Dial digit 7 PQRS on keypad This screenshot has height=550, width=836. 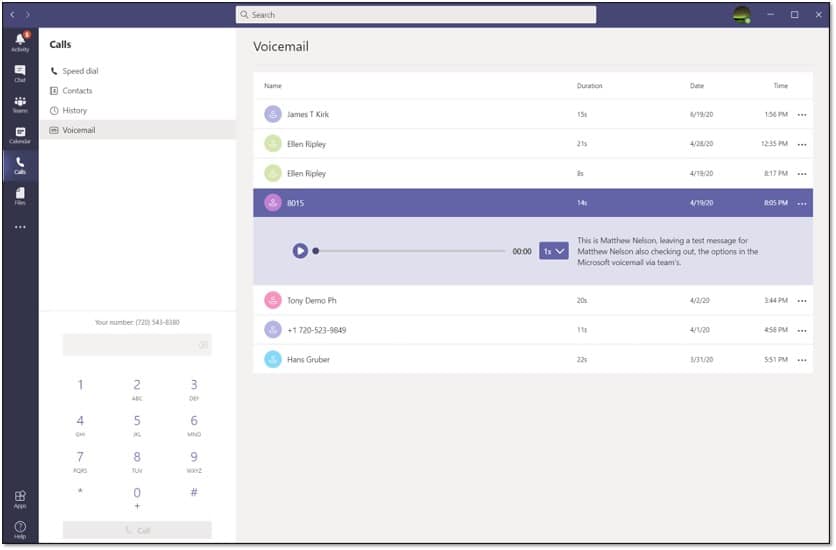tap(80, 462)
